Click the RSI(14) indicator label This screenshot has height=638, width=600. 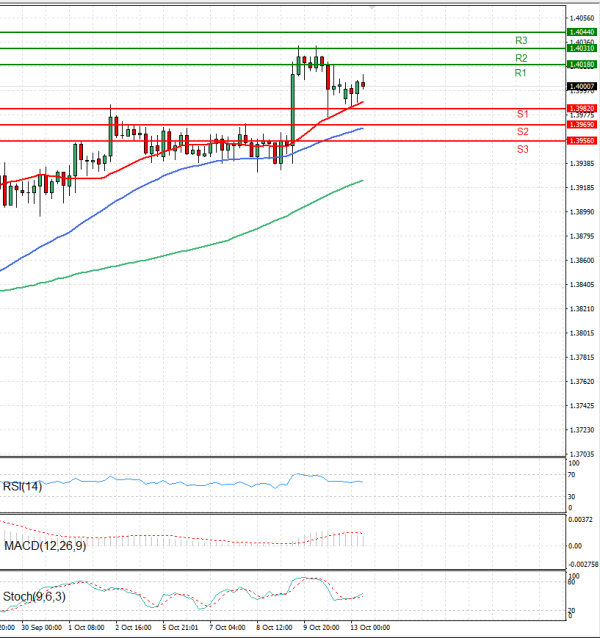click(23, 486)
